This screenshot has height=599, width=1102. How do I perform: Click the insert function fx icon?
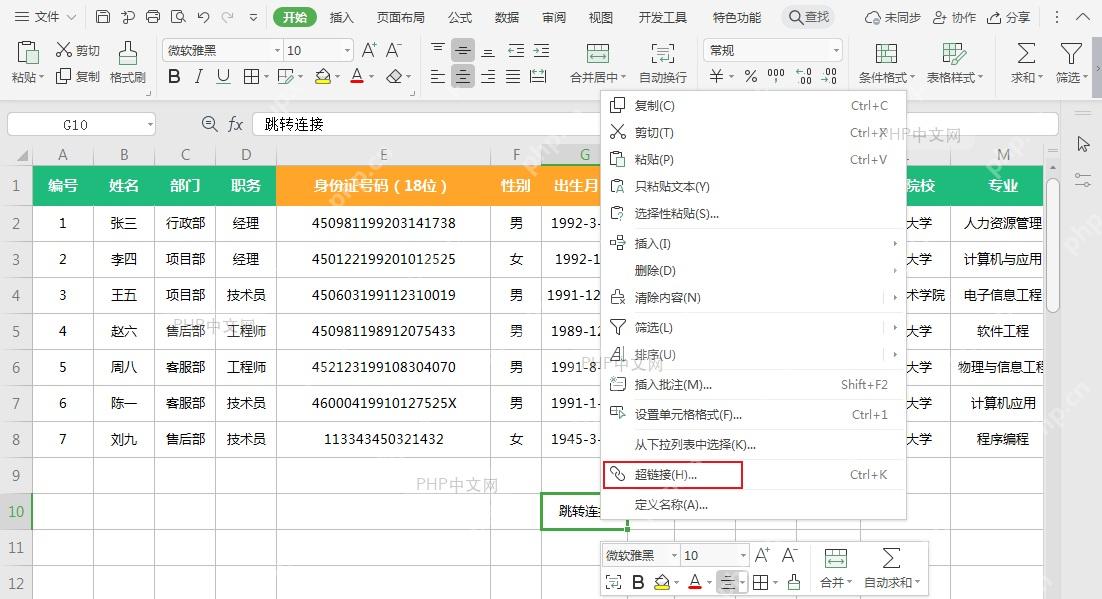tap(235, 124)
